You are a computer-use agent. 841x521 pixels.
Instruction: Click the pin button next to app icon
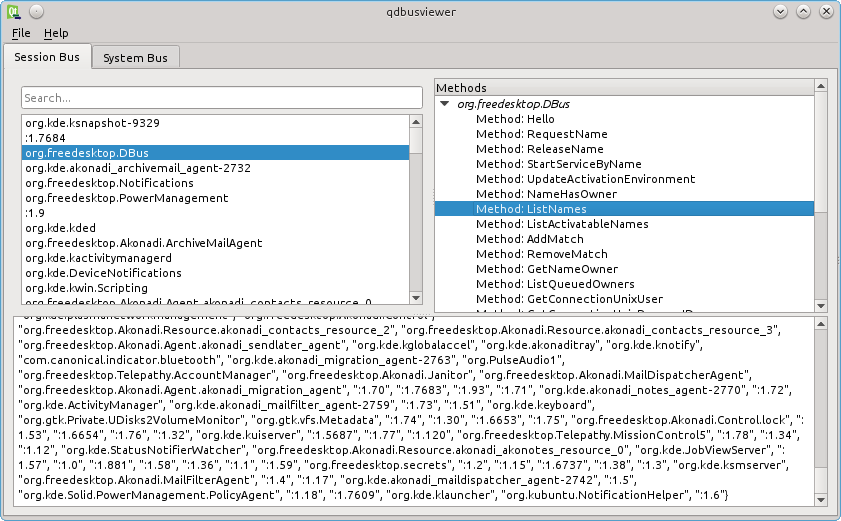(35, 11)
